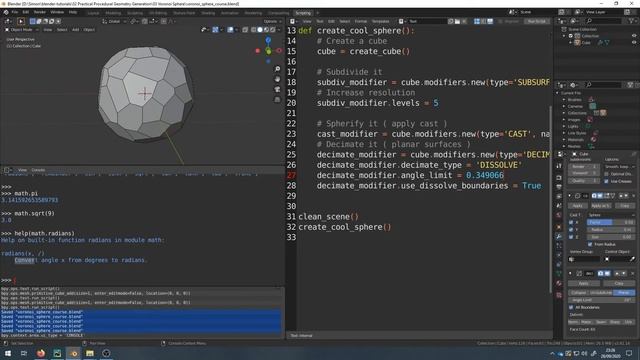Select wireframe viewport shading mode
Image resolution: width=640 pixels, height=360 pixels.
point(253,30)
